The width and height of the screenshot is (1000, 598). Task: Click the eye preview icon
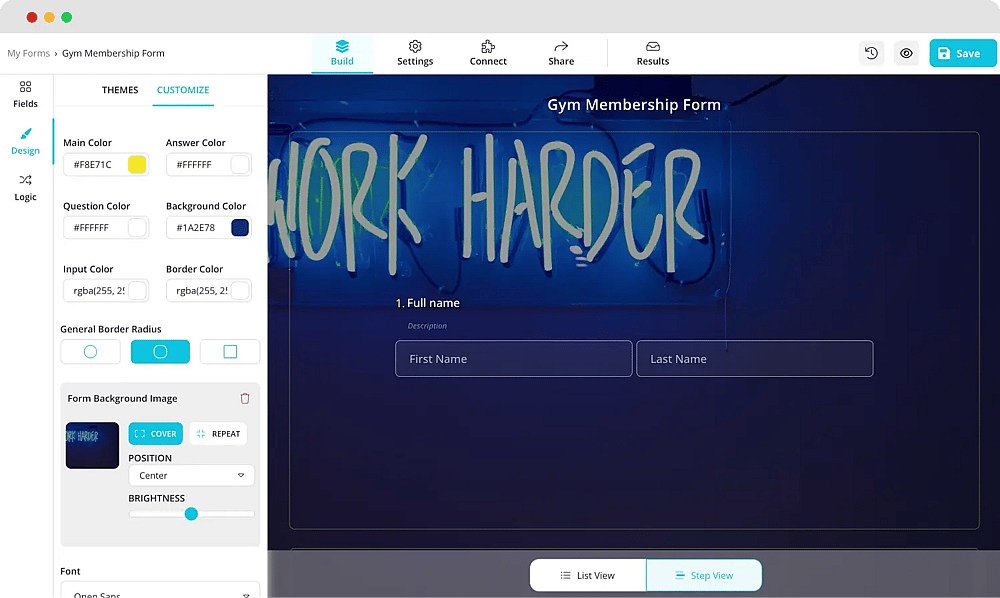(x=906, y=53)
